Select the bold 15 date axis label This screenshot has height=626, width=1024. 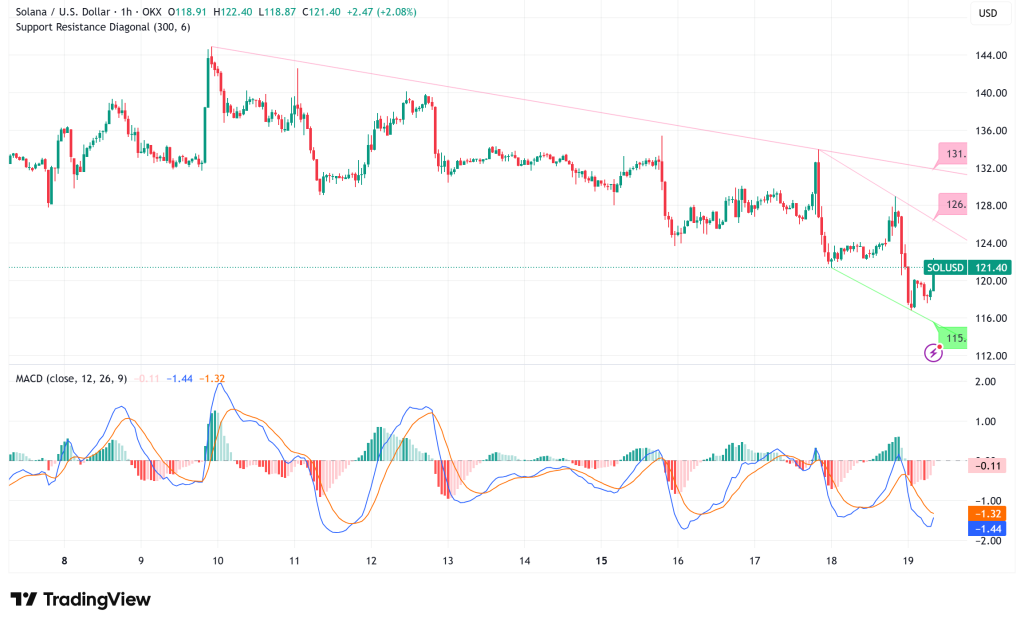pyautogui.click(x=602, y=561)
